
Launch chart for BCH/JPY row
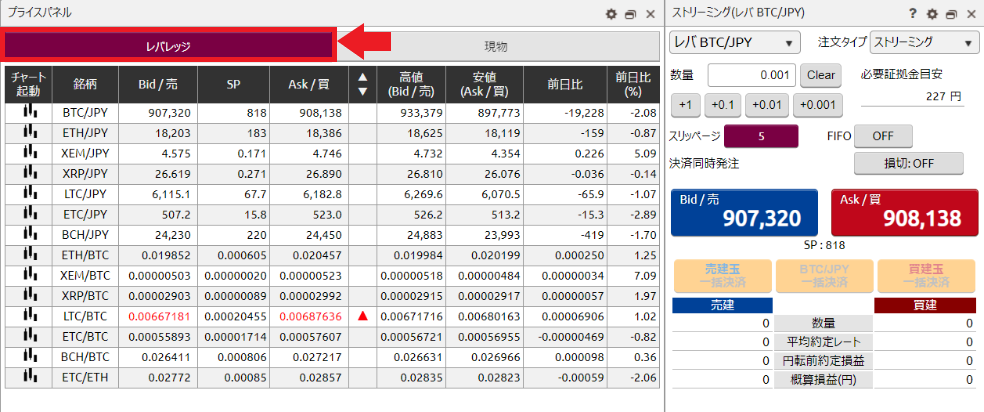click(29, 235)
